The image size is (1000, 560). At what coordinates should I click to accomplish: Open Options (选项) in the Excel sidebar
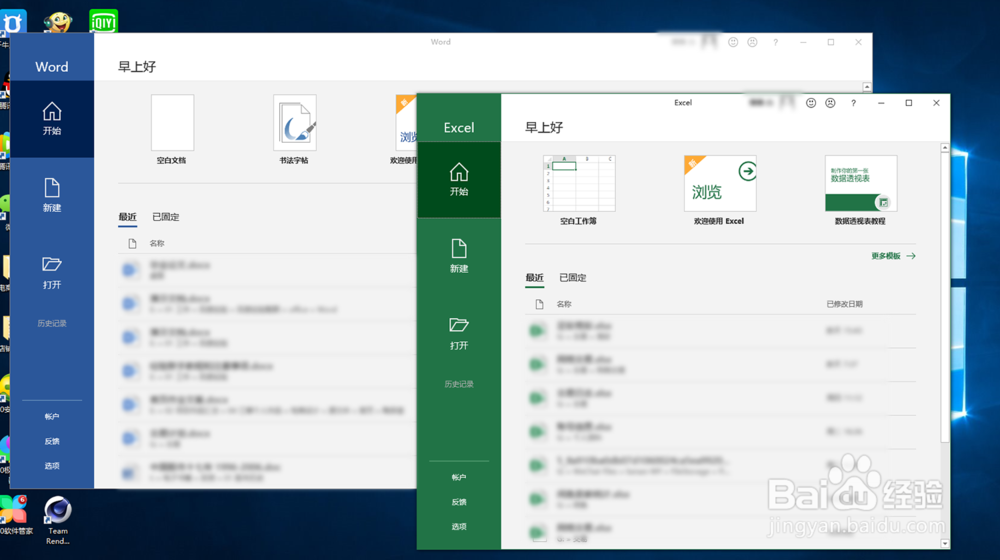coord(459,526)
